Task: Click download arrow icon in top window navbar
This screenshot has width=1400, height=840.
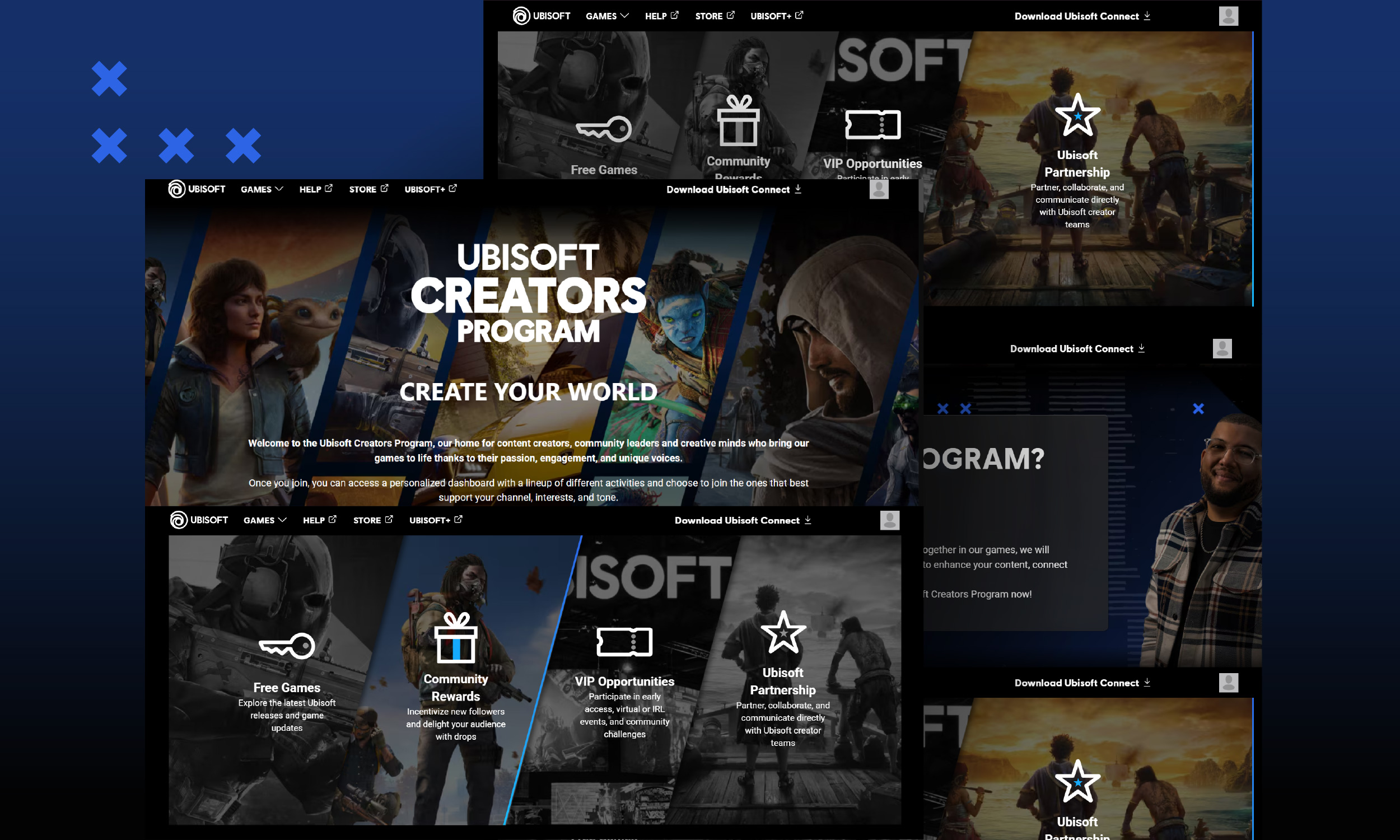Action: pyautogui.click(x=1146, y=15)
